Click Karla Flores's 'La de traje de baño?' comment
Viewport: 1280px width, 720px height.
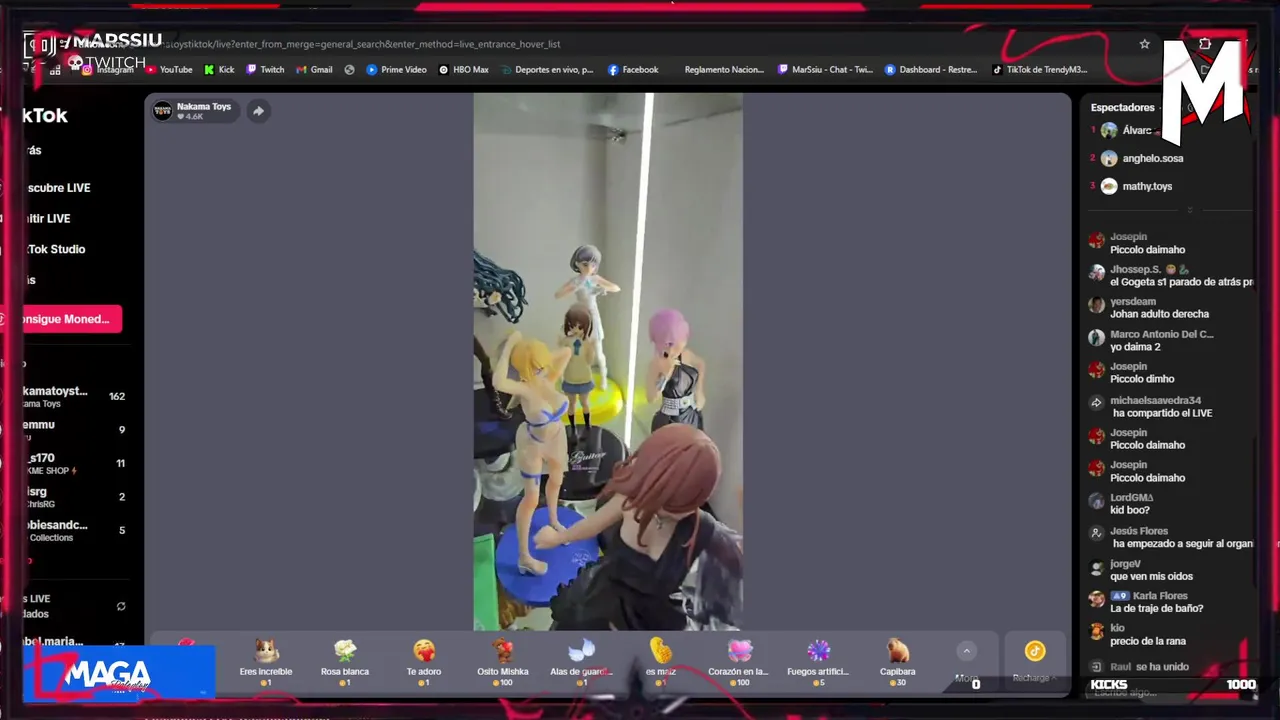coord(1147,602)
